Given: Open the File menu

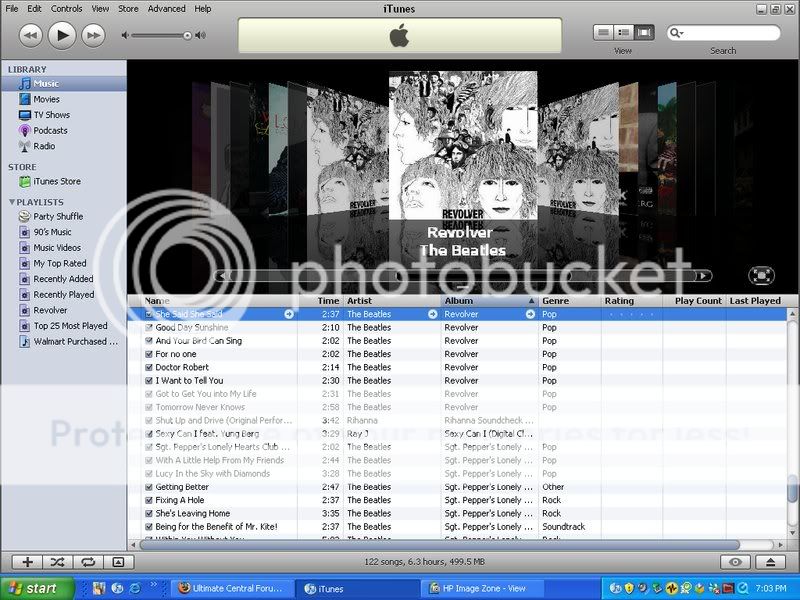Looking at the screenshot, I should 11,9.
